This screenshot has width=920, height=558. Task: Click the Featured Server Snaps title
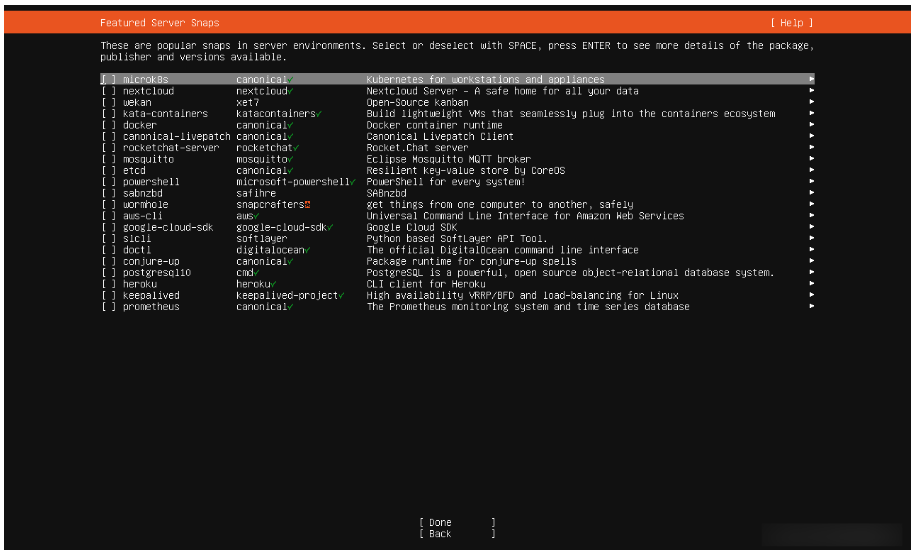pyautogui.click(x=160, y=23)
